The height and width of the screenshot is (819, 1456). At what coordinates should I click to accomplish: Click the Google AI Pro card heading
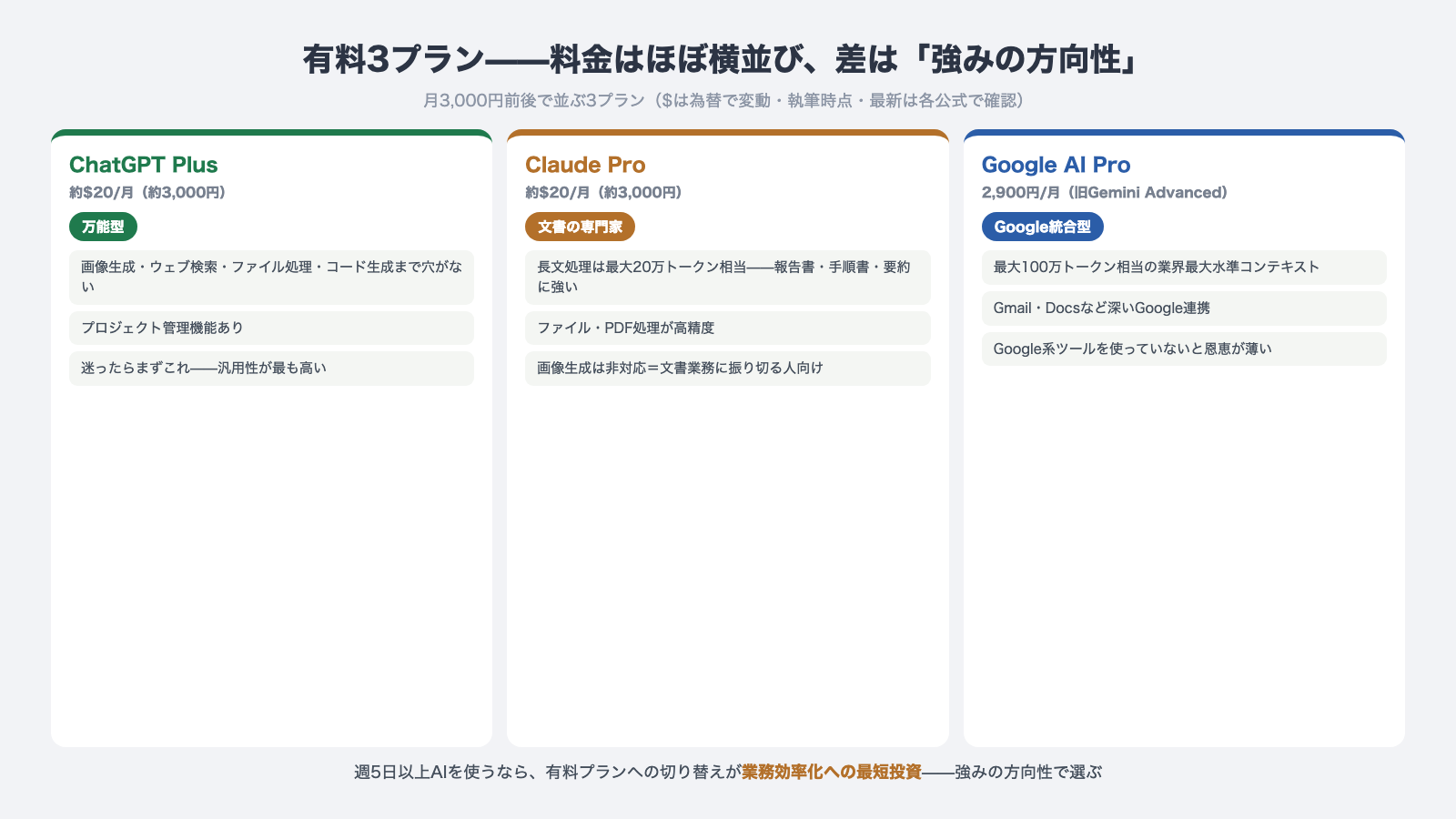(1056, 165)
